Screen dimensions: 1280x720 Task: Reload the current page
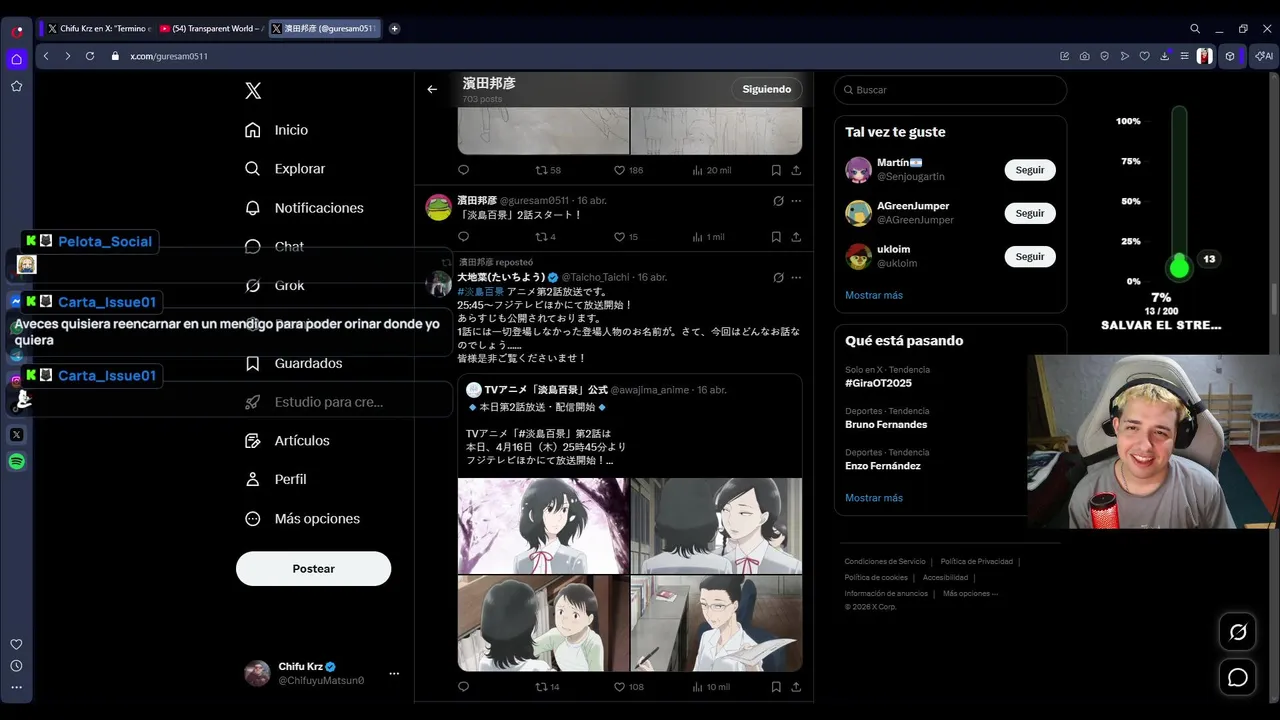[89, 56]
